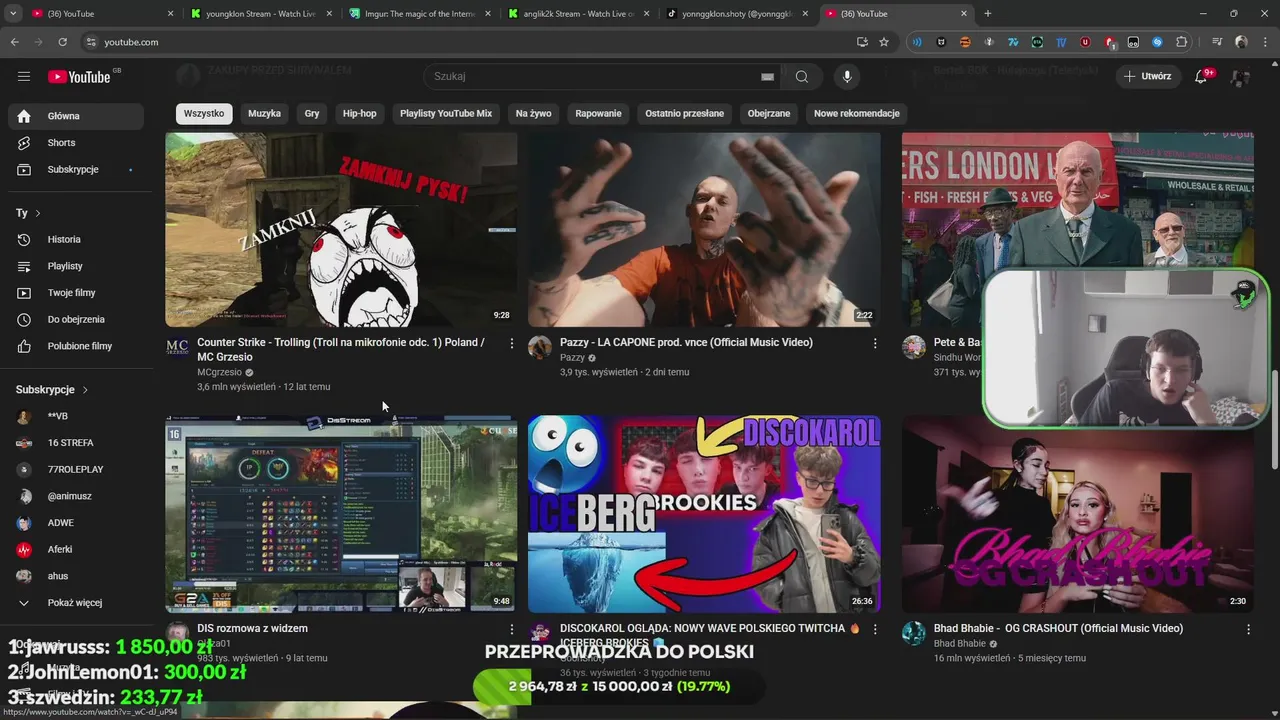
Task: Open 16 STREFA subscription channel
Action: click(76, 443)
